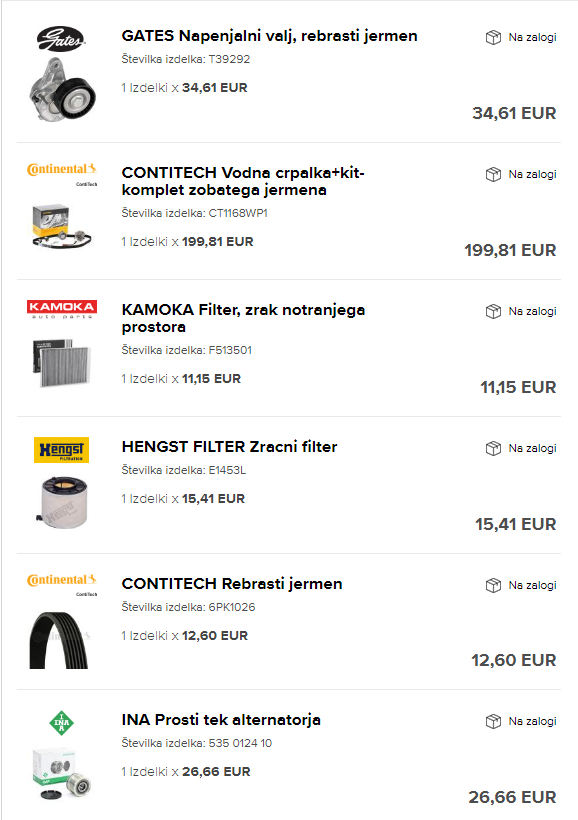Image resolution: width=578 pixels, height=820 pixels.
Task: Click the INA brand logo
Action: click(x=61, y=723)
